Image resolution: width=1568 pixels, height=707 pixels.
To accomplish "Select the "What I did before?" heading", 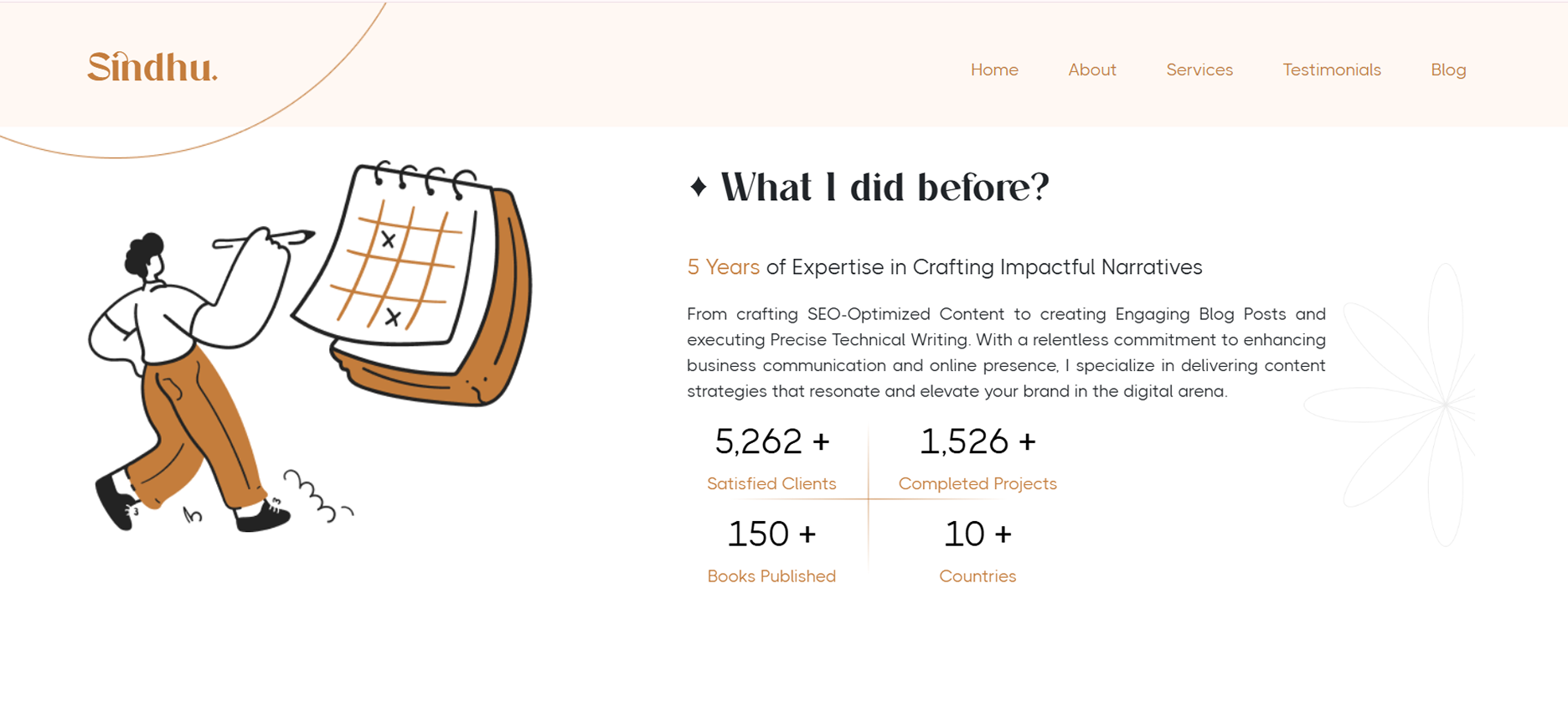I will click(x=884, y=187).
